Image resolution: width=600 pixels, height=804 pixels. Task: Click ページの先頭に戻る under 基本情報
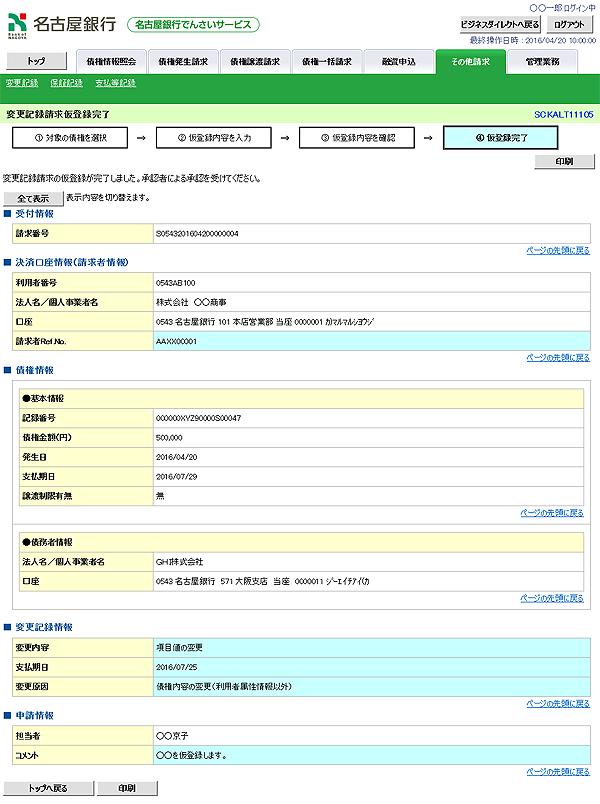pyautogui.click(x=552, y=513)
